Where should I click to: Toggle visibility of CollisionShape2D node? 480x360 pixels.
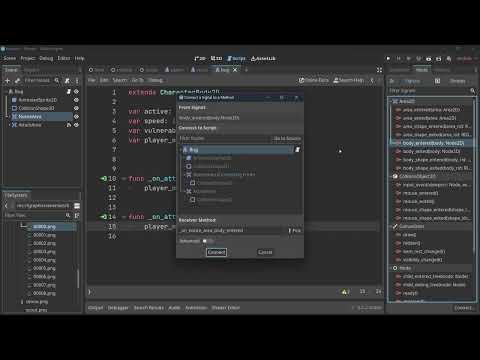pos(76,108)
